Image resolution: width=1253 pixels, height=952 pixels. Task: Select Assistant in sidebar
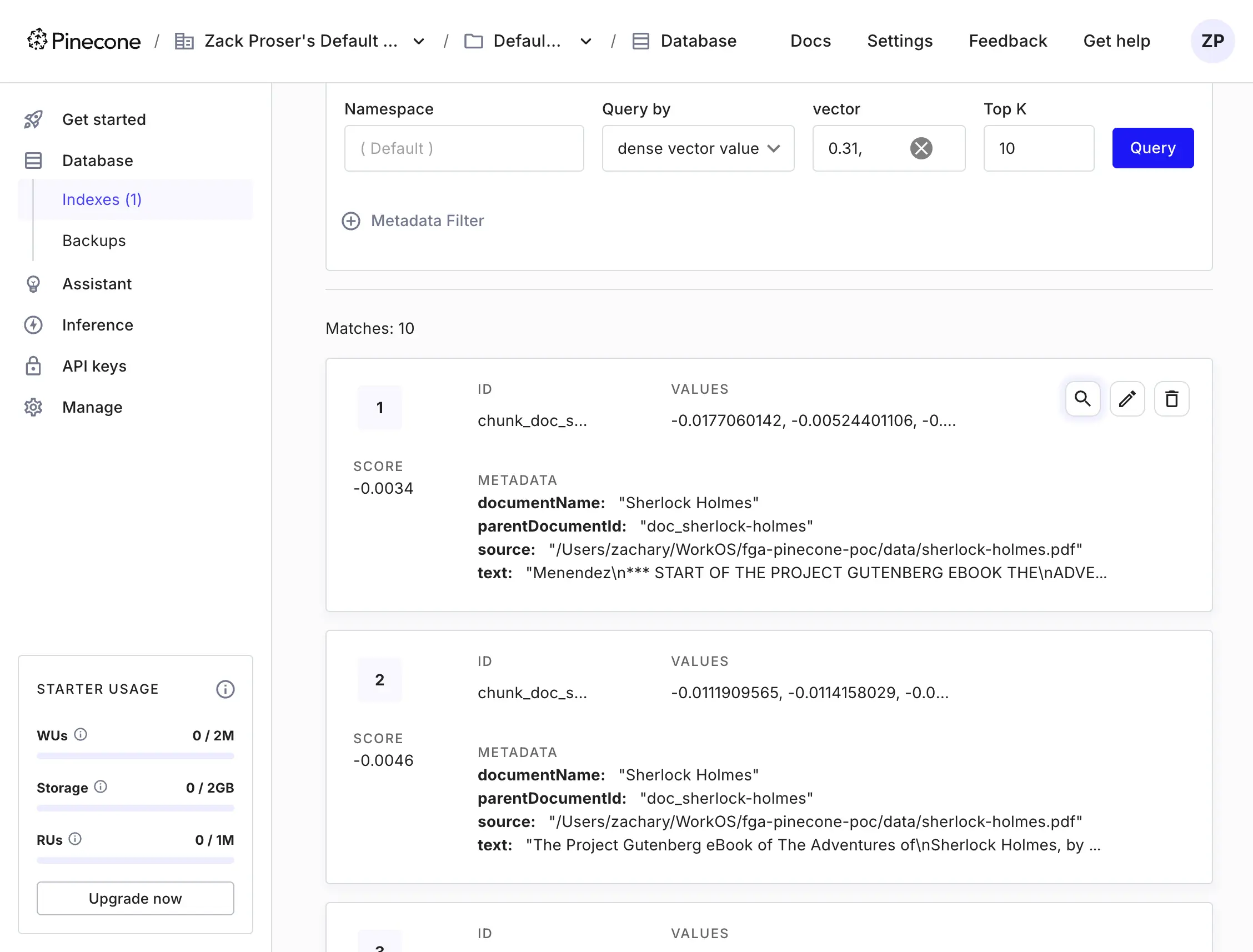(x=136, y=284)
